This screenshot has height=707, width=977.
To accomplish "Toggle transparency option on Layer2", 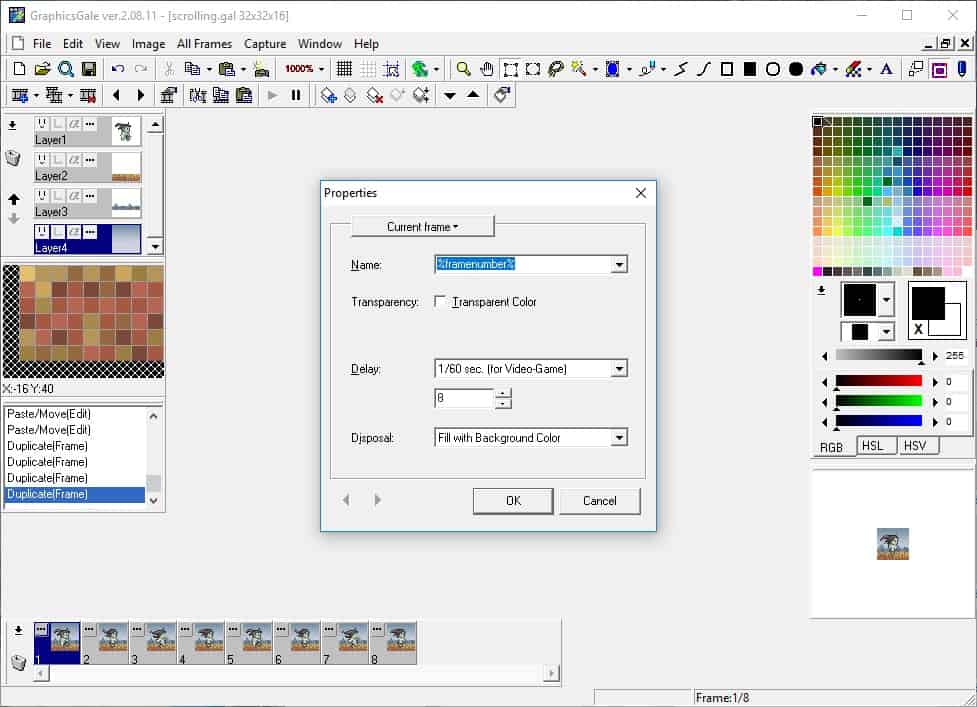I will click(58, 160).
